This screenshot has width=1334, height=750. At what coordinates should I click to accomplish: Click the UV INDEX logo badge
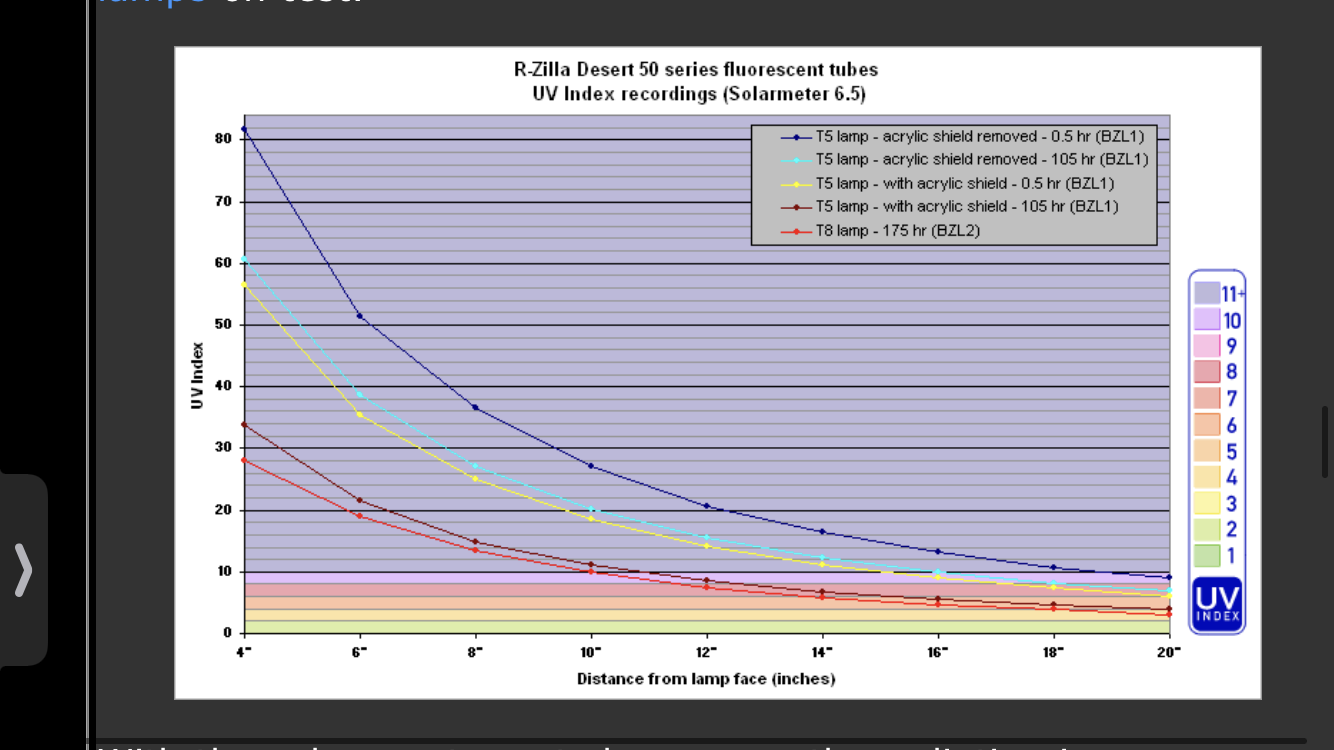point(1217,604)
